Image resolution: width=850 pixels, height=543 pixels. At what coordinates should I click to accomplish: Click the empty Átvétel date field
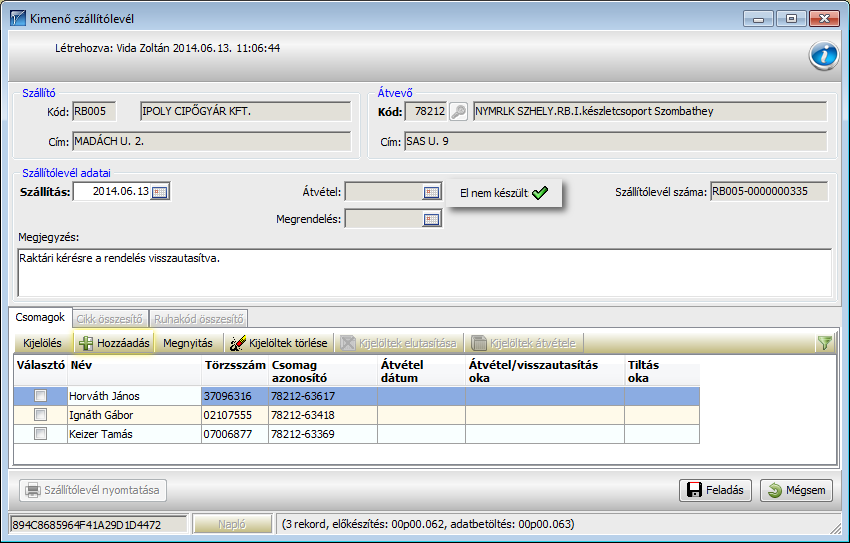click(384, 192)
